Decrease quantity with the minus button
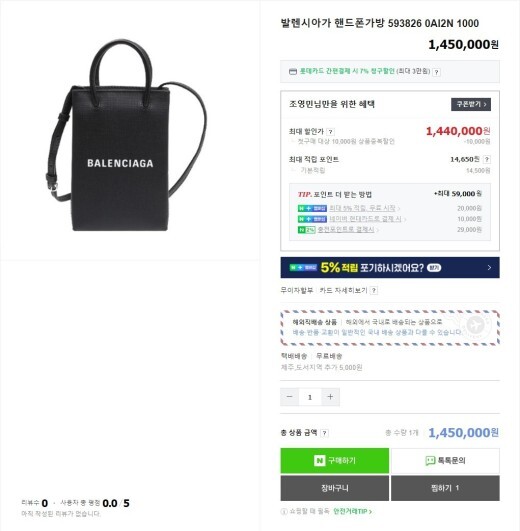Screen dimensions: 520x531 click(x=289, y=397)
